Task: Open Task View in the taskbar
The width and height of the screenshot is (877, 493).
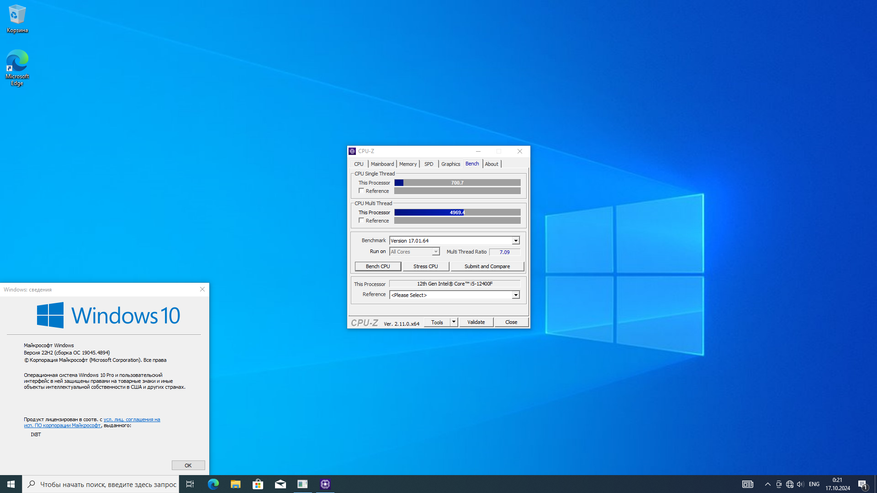Action: click(190, 484)
